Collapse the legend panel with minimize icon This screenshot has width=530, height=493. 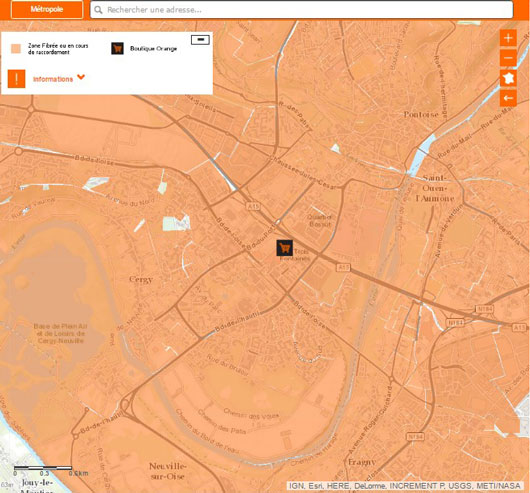tap(200, 40)
